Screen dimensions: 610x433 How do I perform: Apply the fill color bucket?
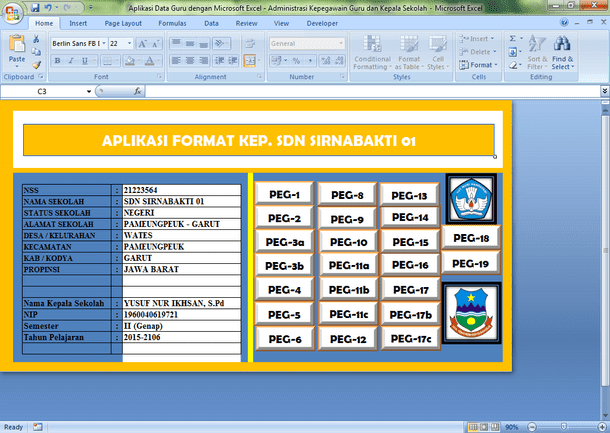130,61
